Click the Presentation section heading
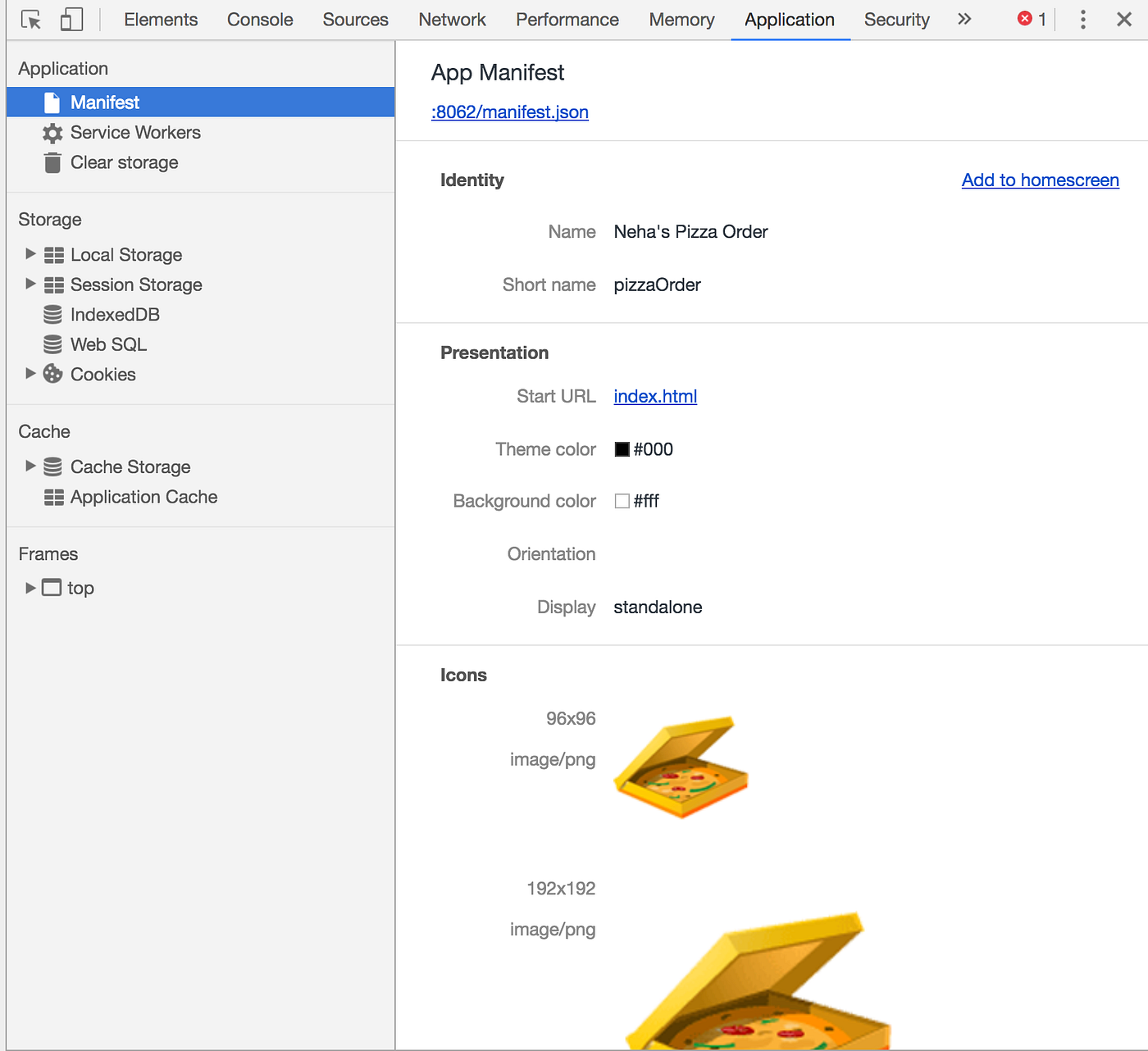Viewport: 1148px width, 1051px height. [494, 353]
